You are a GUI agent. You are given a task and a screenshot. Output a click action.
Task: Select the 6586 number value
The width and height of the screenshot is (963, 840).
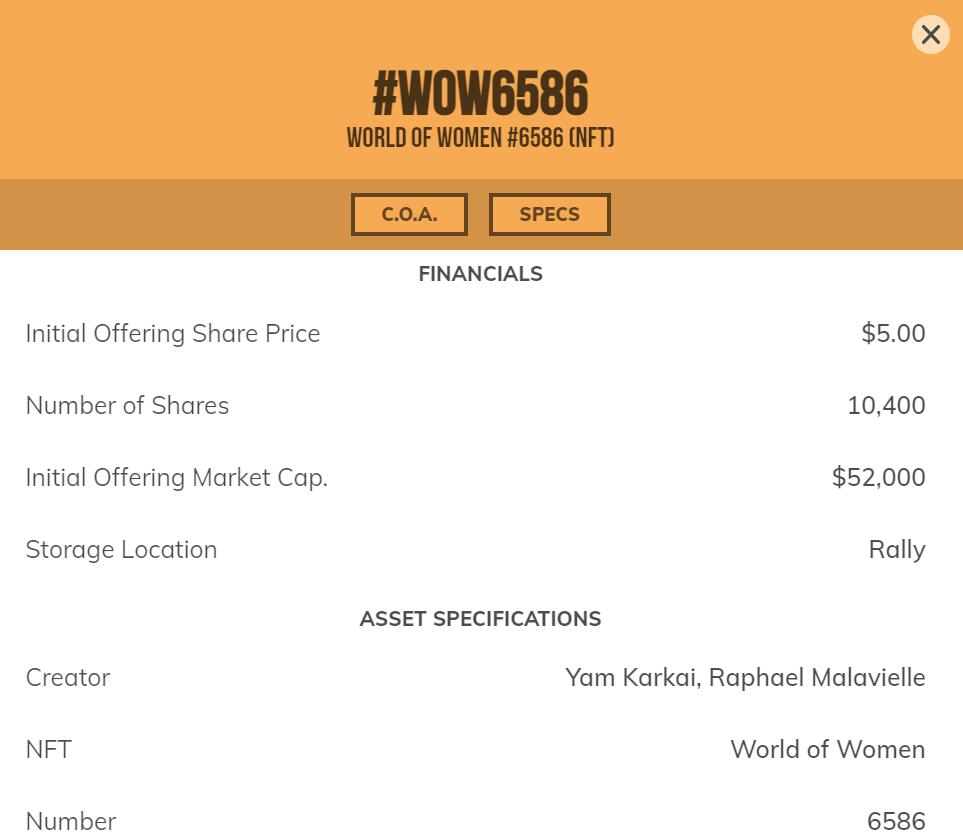click(896, 821)
